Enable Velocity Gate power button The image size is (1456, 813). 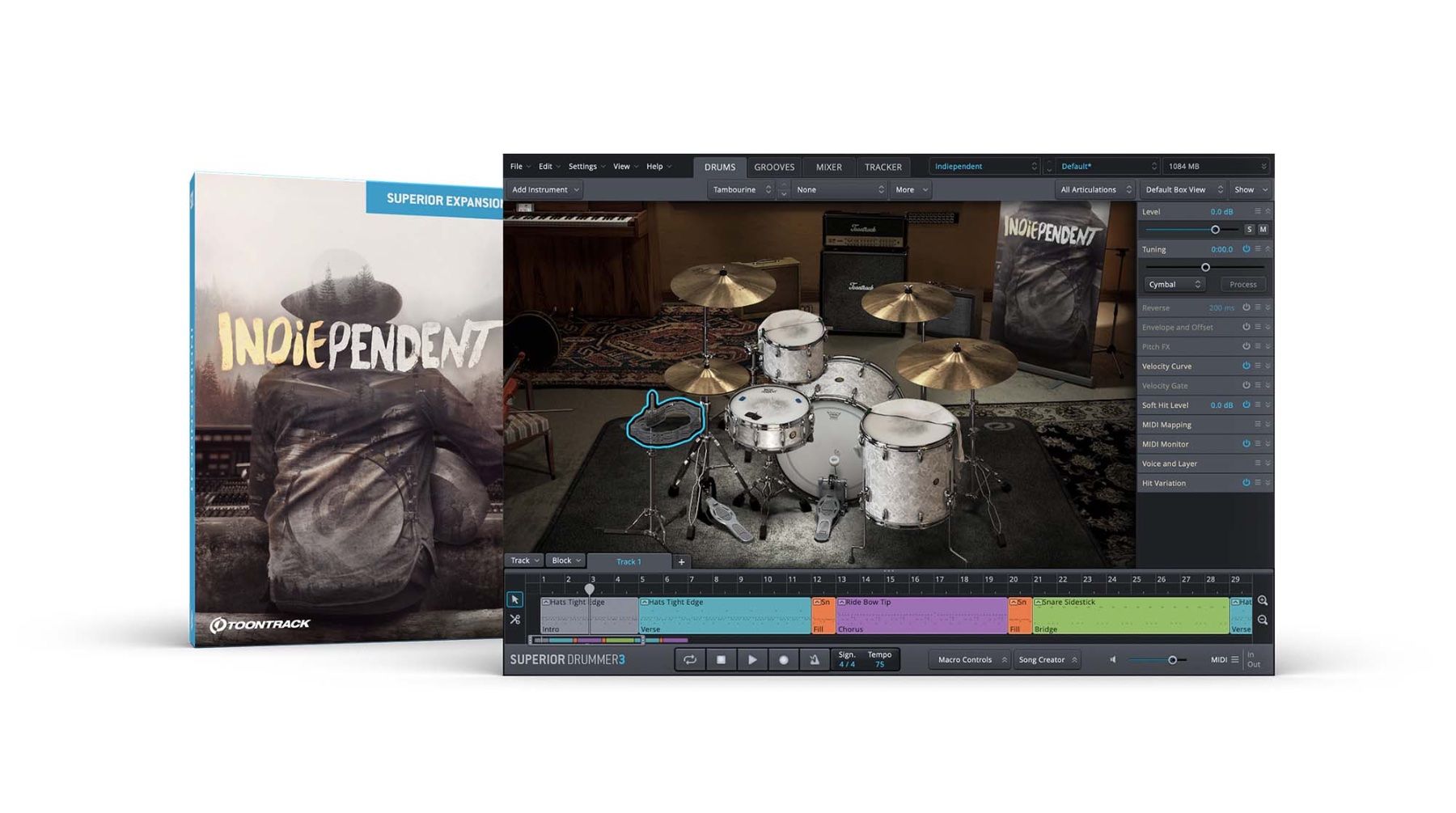pyautogui.click(x=1246, y=385)
